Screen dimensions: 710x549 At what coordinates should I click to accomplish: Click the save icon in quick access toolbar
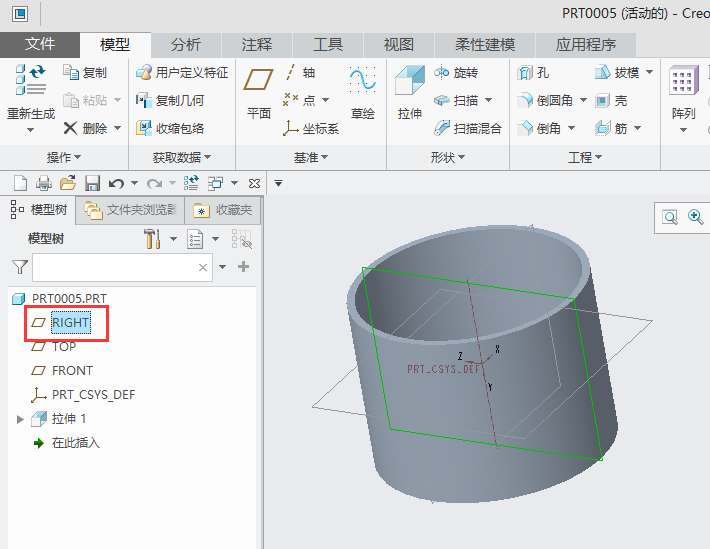pos(92,183)
